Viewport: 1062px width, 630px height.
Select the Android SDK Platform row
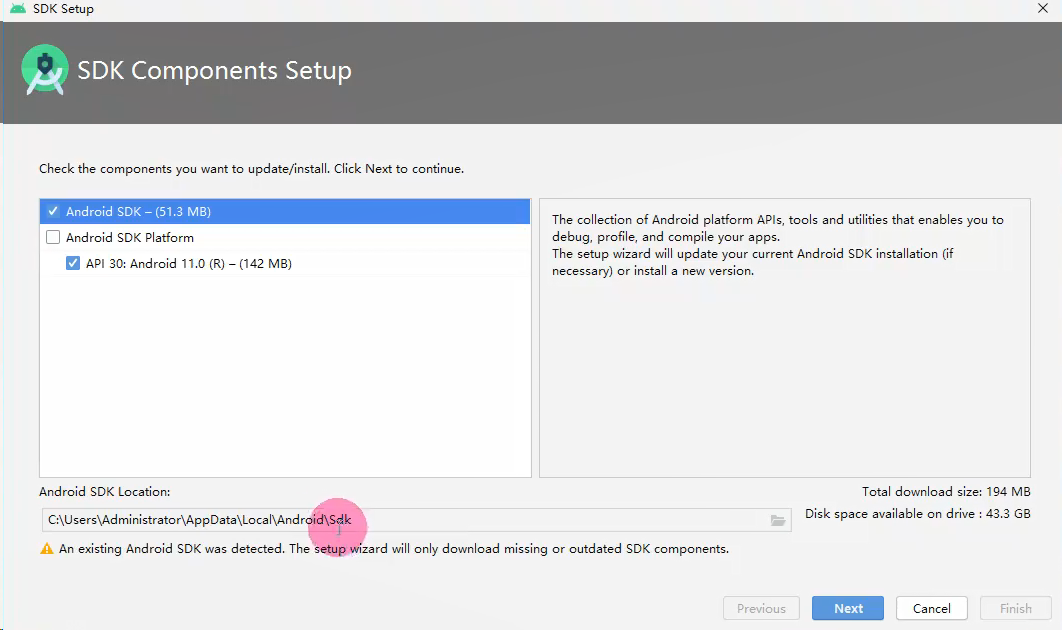point(284,238)
